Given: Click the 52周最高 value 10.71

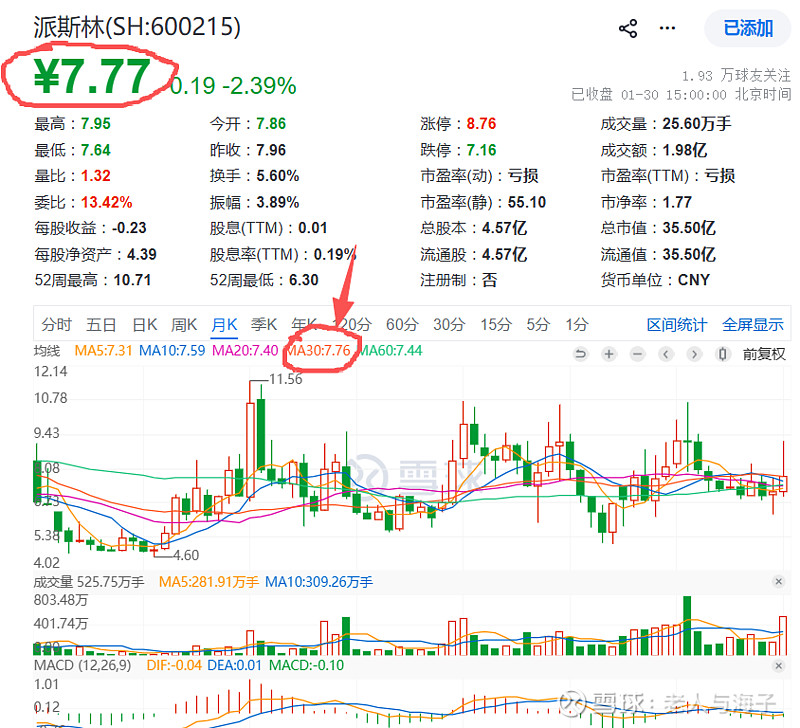Looking at the screenshot, I should coord(132,280).
